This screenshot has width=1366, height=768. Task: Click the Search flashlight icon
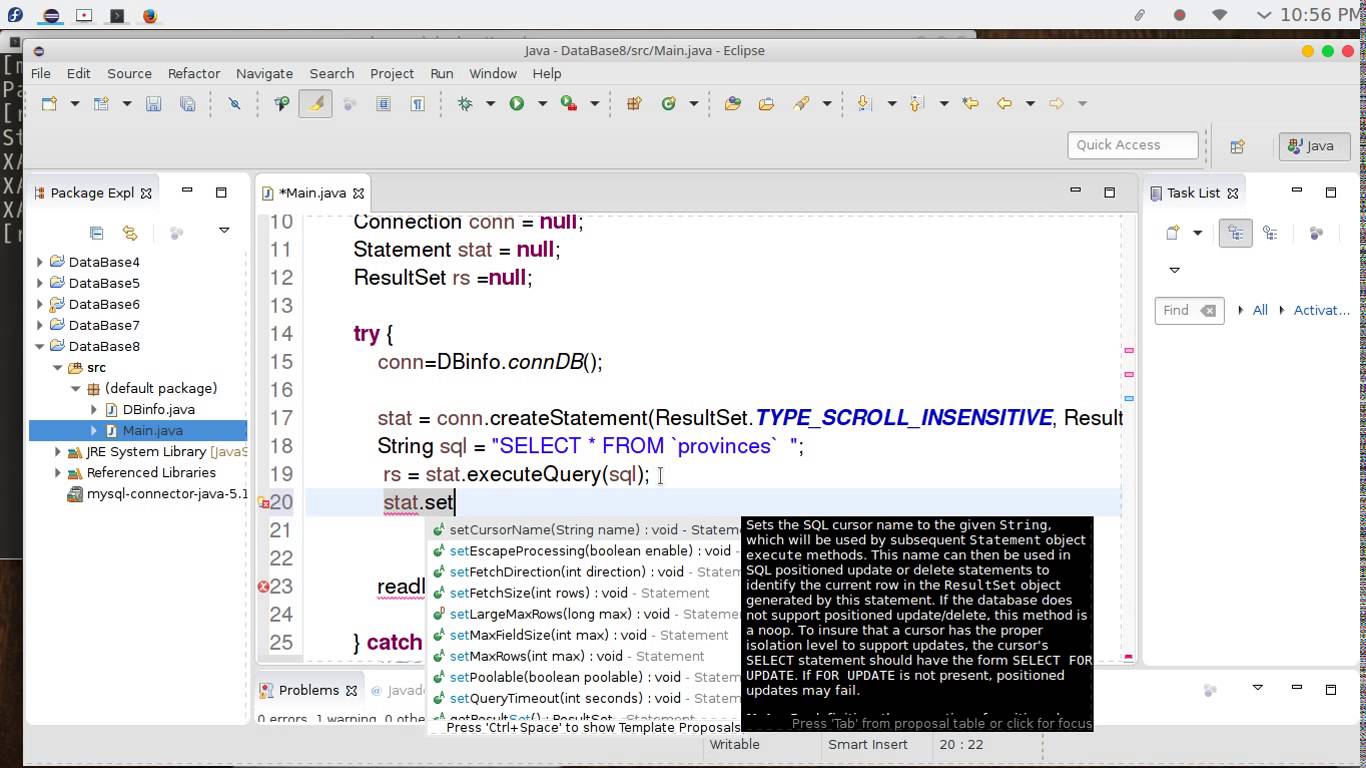(801, 103)
